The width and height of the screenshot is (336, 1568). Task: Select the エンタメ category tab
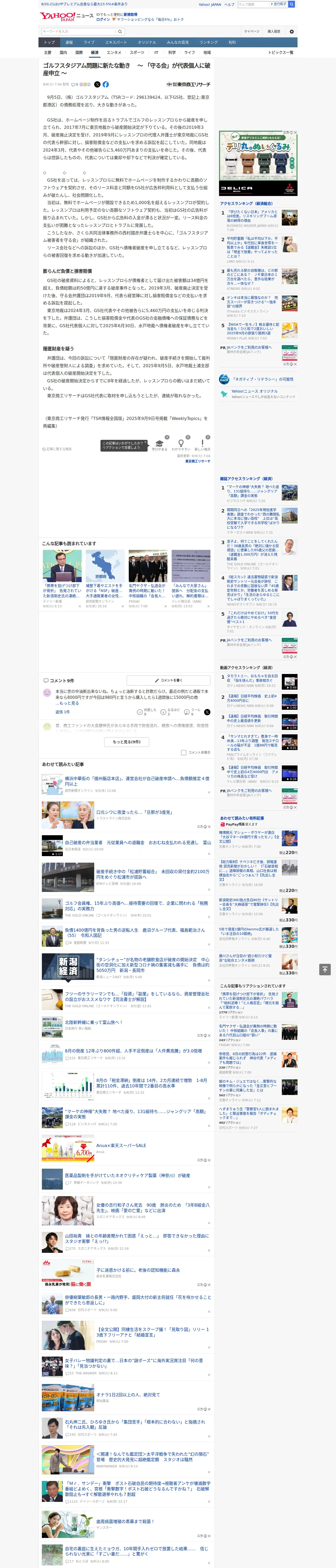[114, 52]
